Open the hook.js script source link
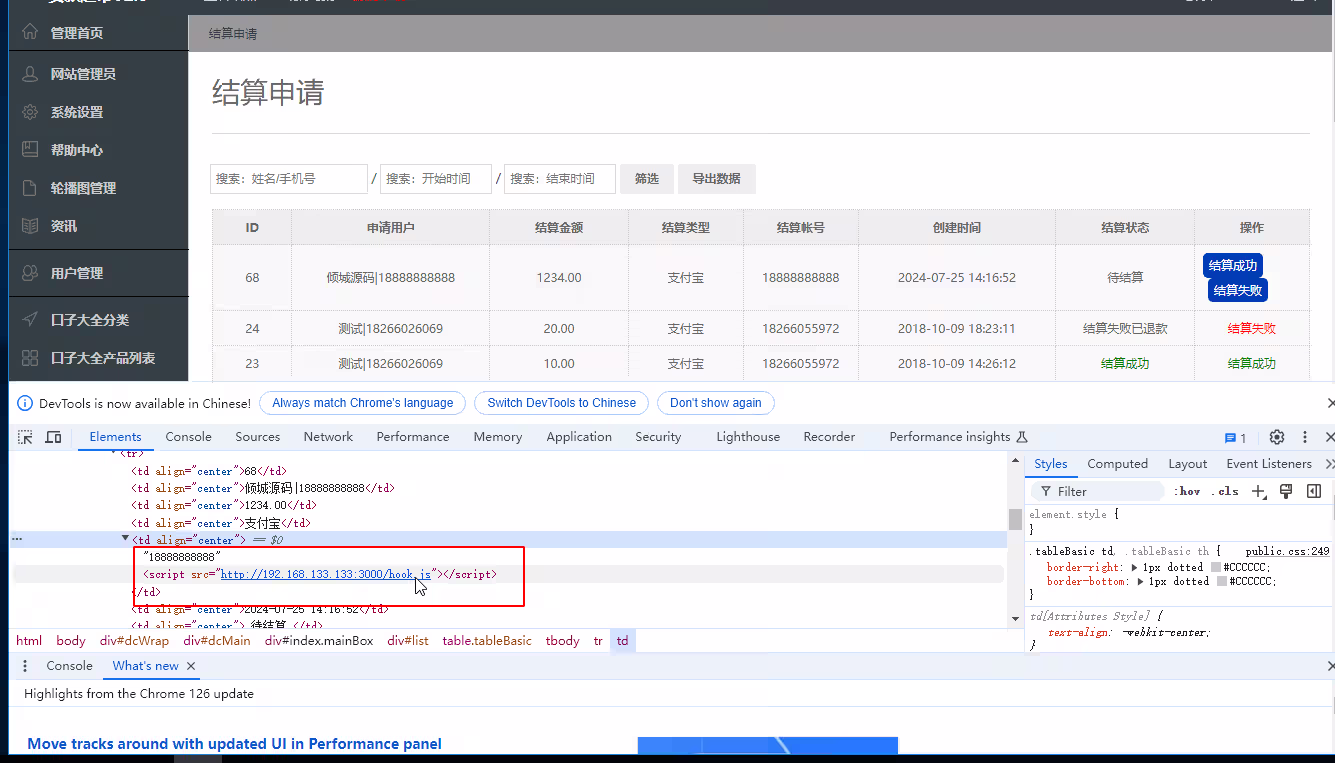This screenshot has height=763, width=1335. coord(325,575)
